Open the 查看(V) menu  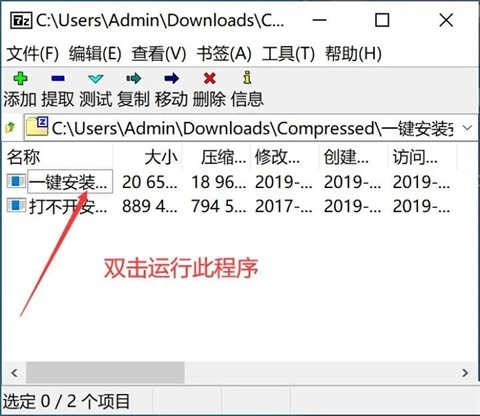coord(158,54)
